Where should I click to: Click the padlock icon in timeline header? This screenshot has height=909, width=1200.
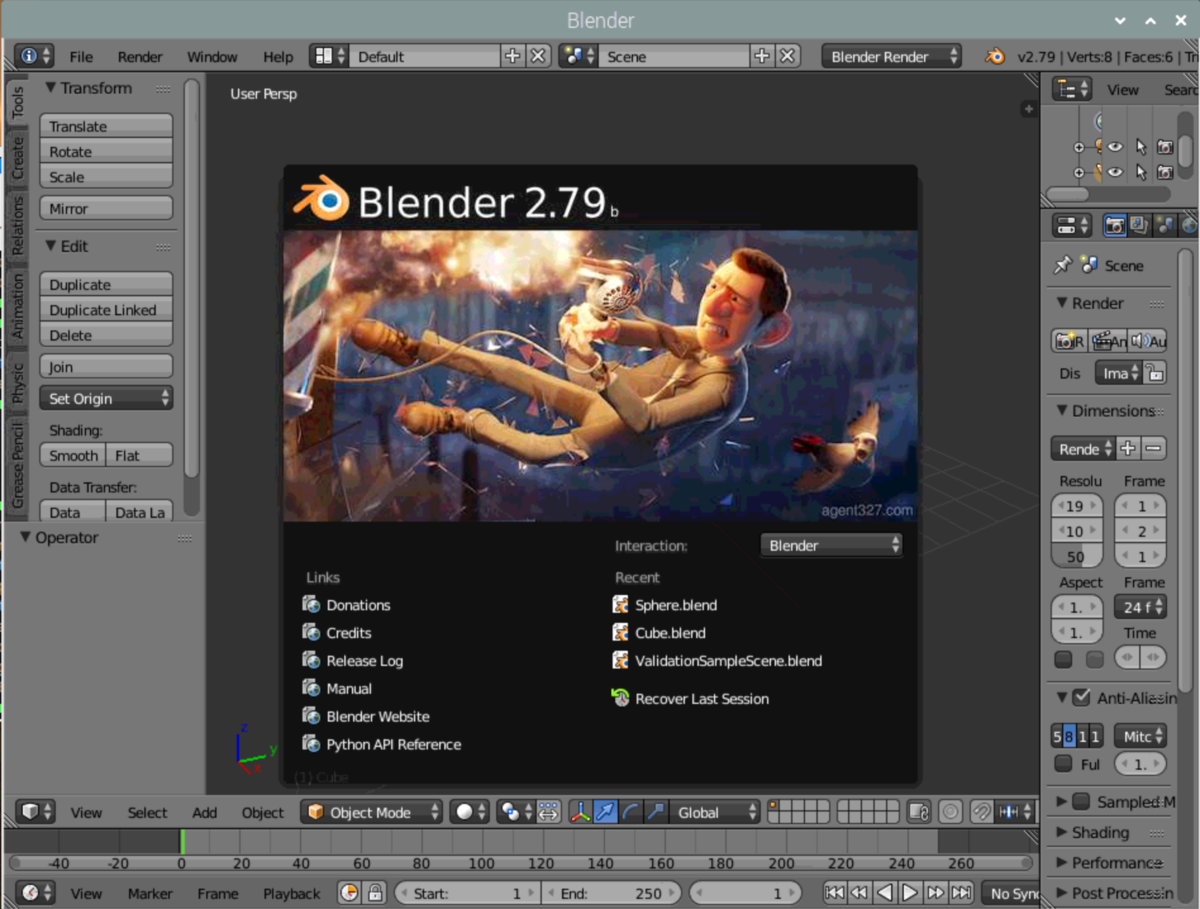click(x=375, y=893)
